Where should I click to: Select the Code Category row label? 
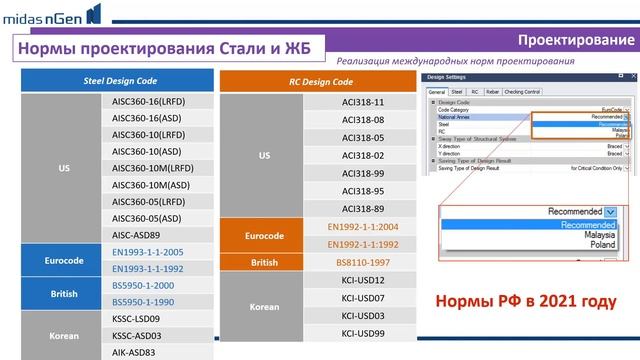click(453, 110)
